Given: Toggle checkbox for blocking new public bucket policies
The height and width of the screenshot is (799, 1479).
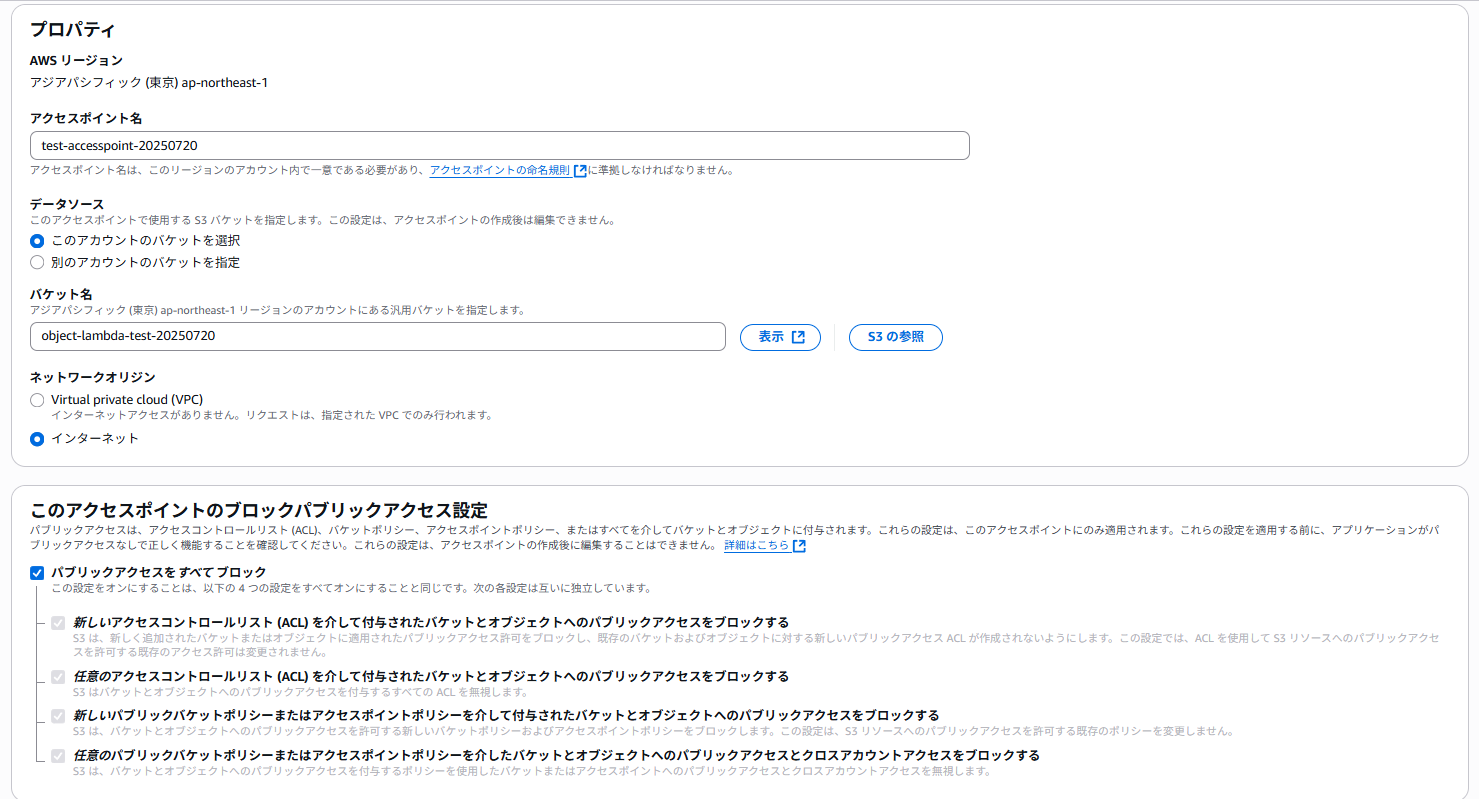Looking at the screenshot, I should tap(58, 716).
